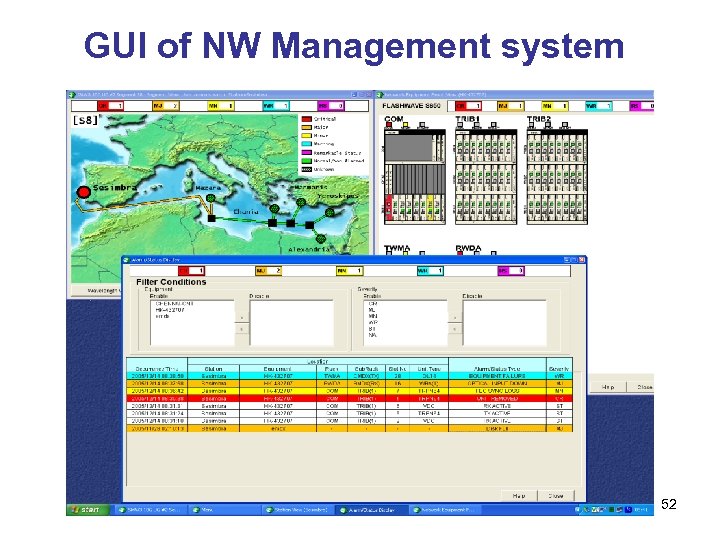Click the magenta RS counter in map window
Screen dimensions: 720x540
pos(331,106)
